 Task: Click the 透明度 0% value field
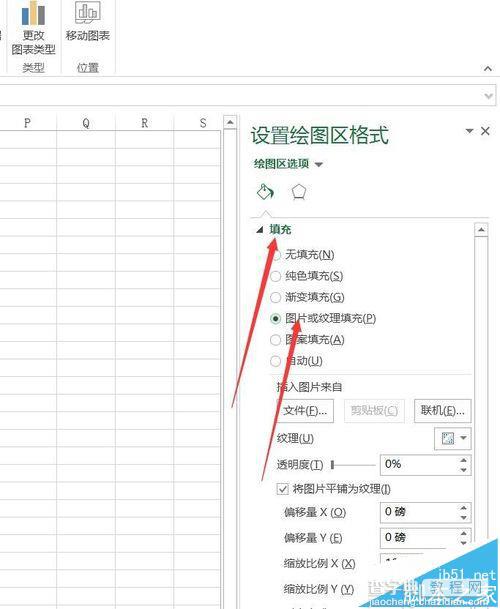[x=418, y=465]
